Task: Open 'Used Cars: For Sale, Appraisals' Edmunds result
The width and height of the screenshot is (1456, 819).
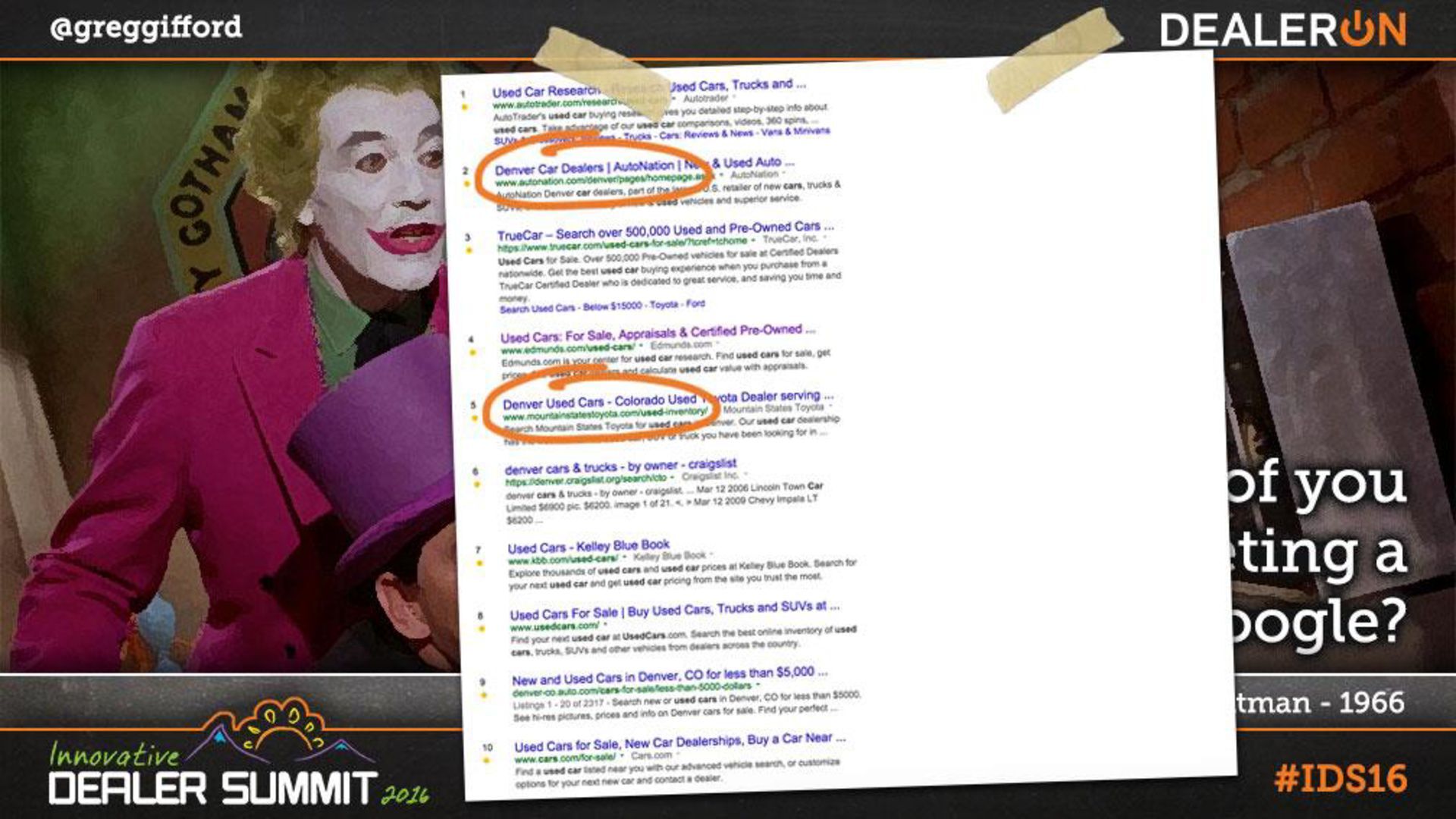Action: tap(657, 334)
